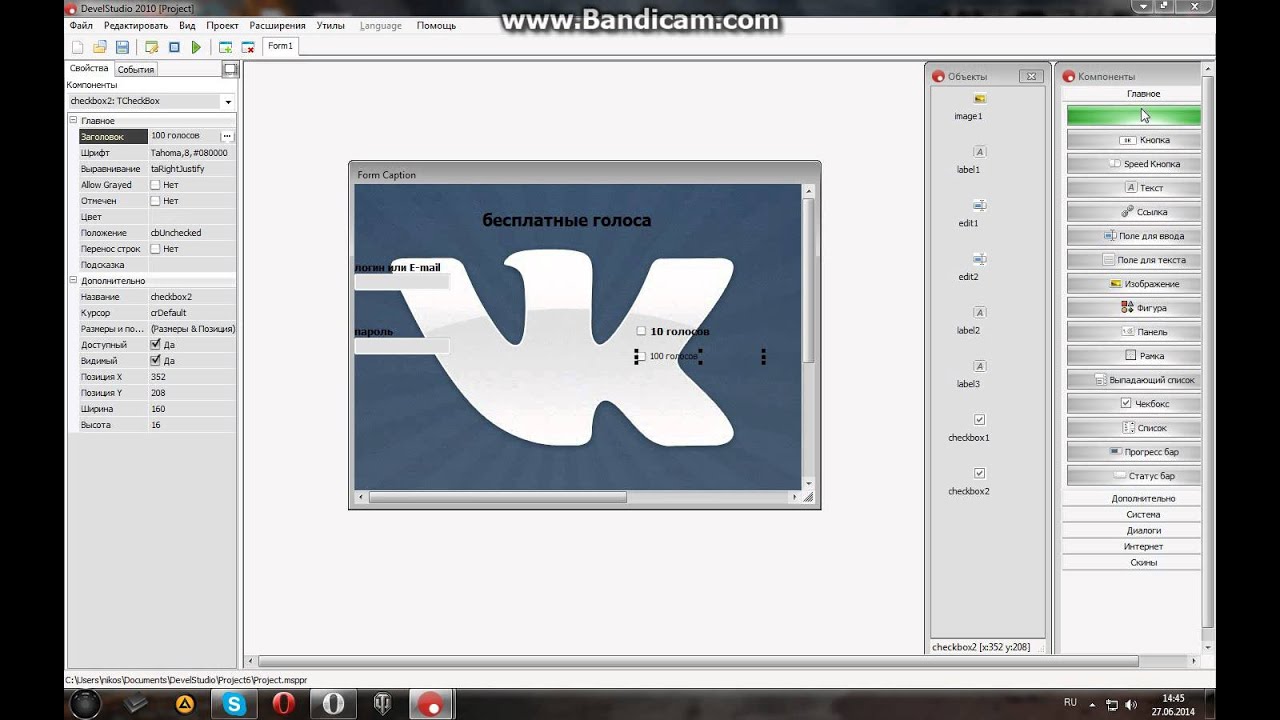Toggle properties panel docking icon
Screen dimensions: 1280x720
pos(230,69)
